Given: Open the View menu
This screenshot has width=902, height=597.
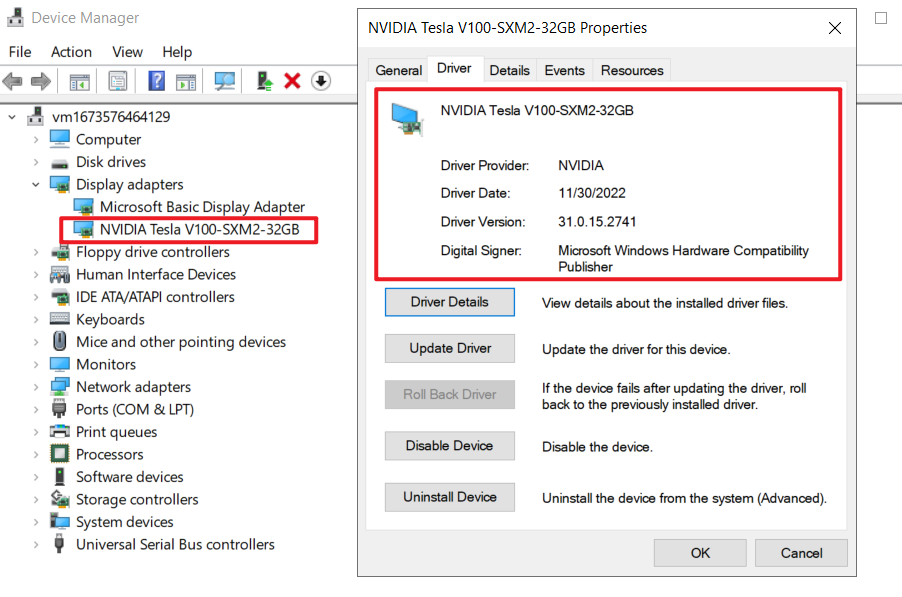Looking at the screenshot, I should coord(127,52).
